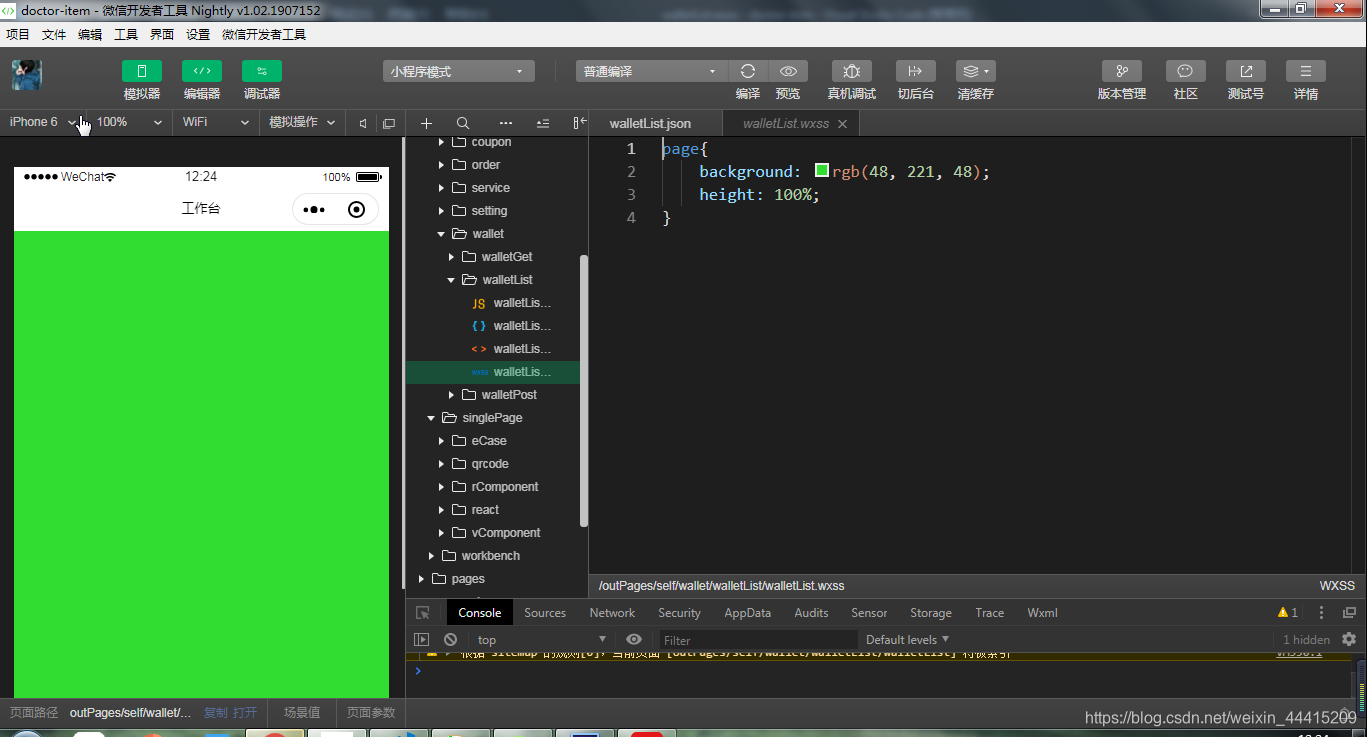Expand the setting folder
1367x737 pixels.
441,211
